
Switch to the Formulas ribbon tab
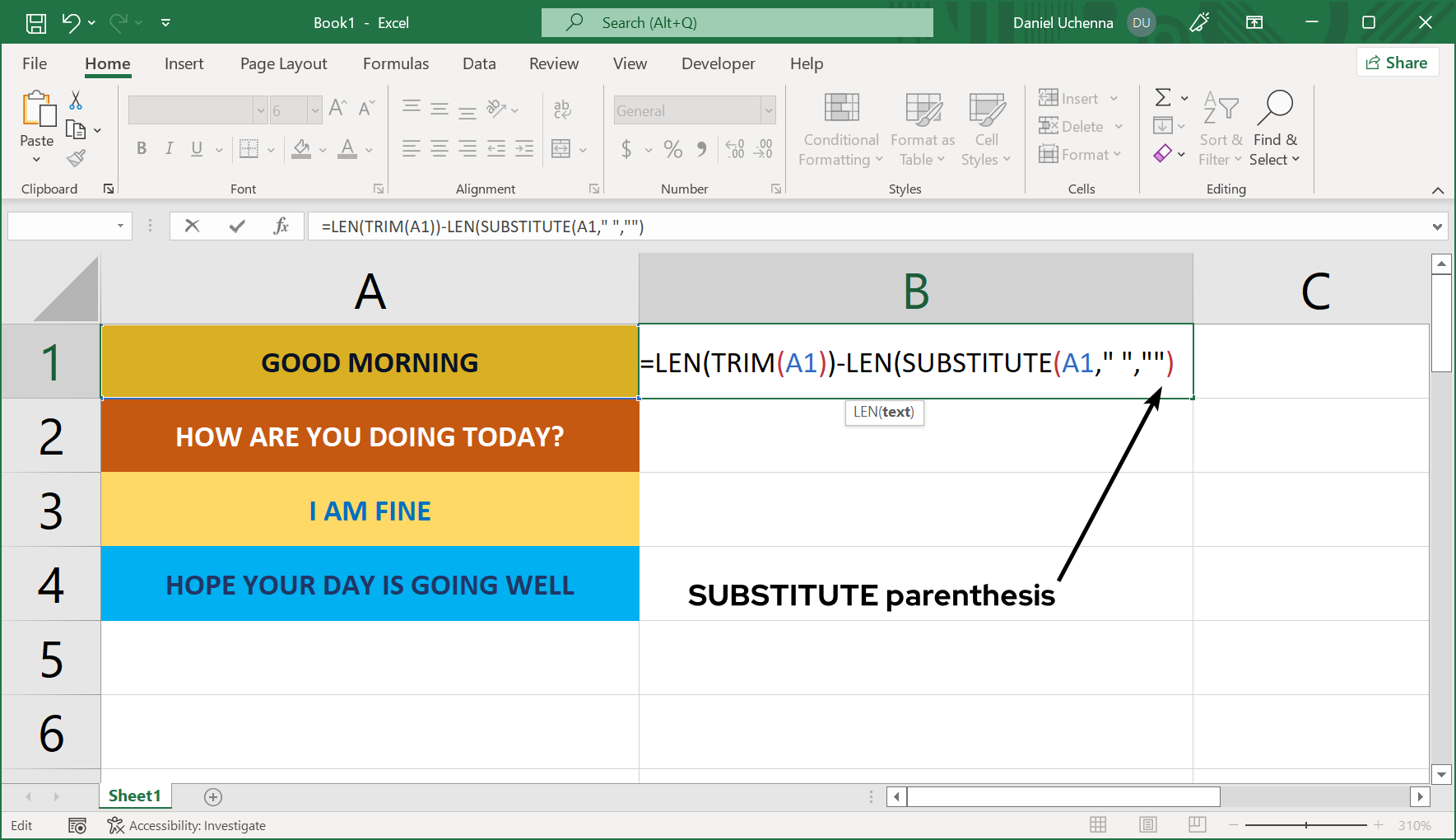pos(396,63)
